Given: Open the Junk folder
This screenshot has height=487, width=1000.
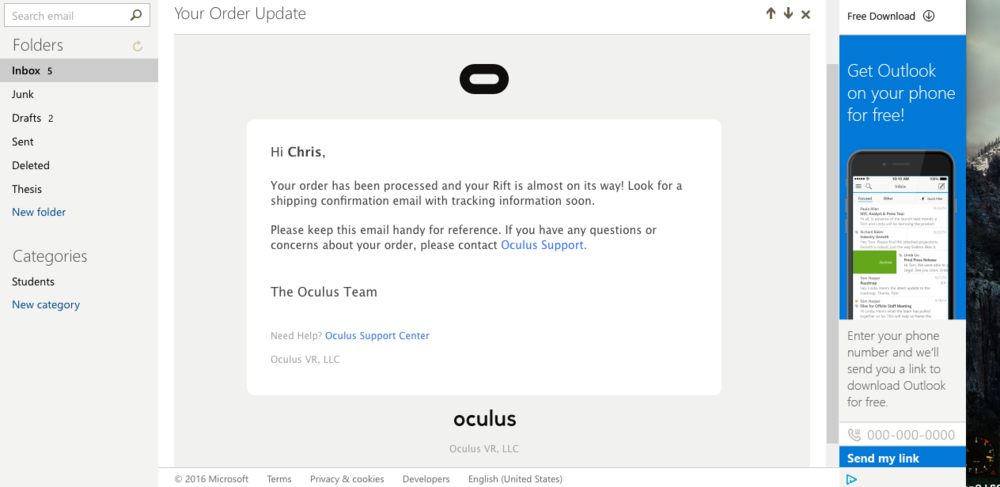Looking at the screenshot, I should tap(23, 94).
